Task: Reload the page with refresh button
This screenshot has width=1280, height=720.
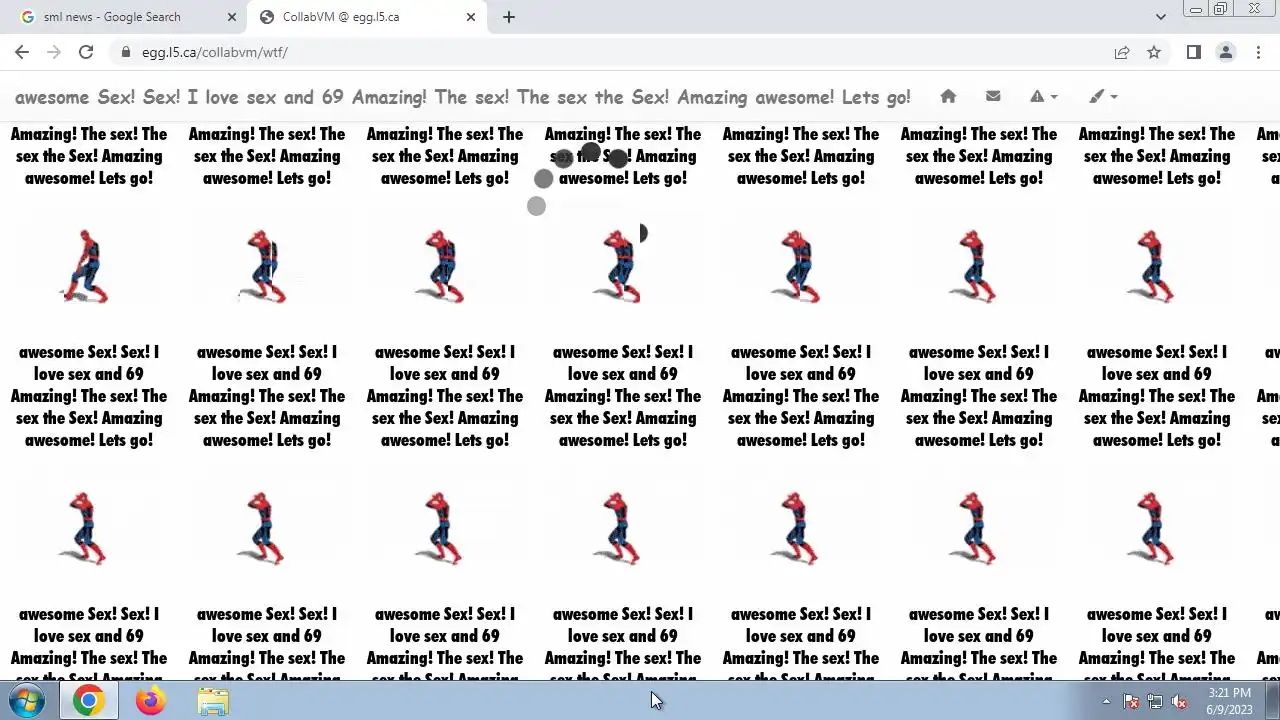Action: tap(86, 52)
